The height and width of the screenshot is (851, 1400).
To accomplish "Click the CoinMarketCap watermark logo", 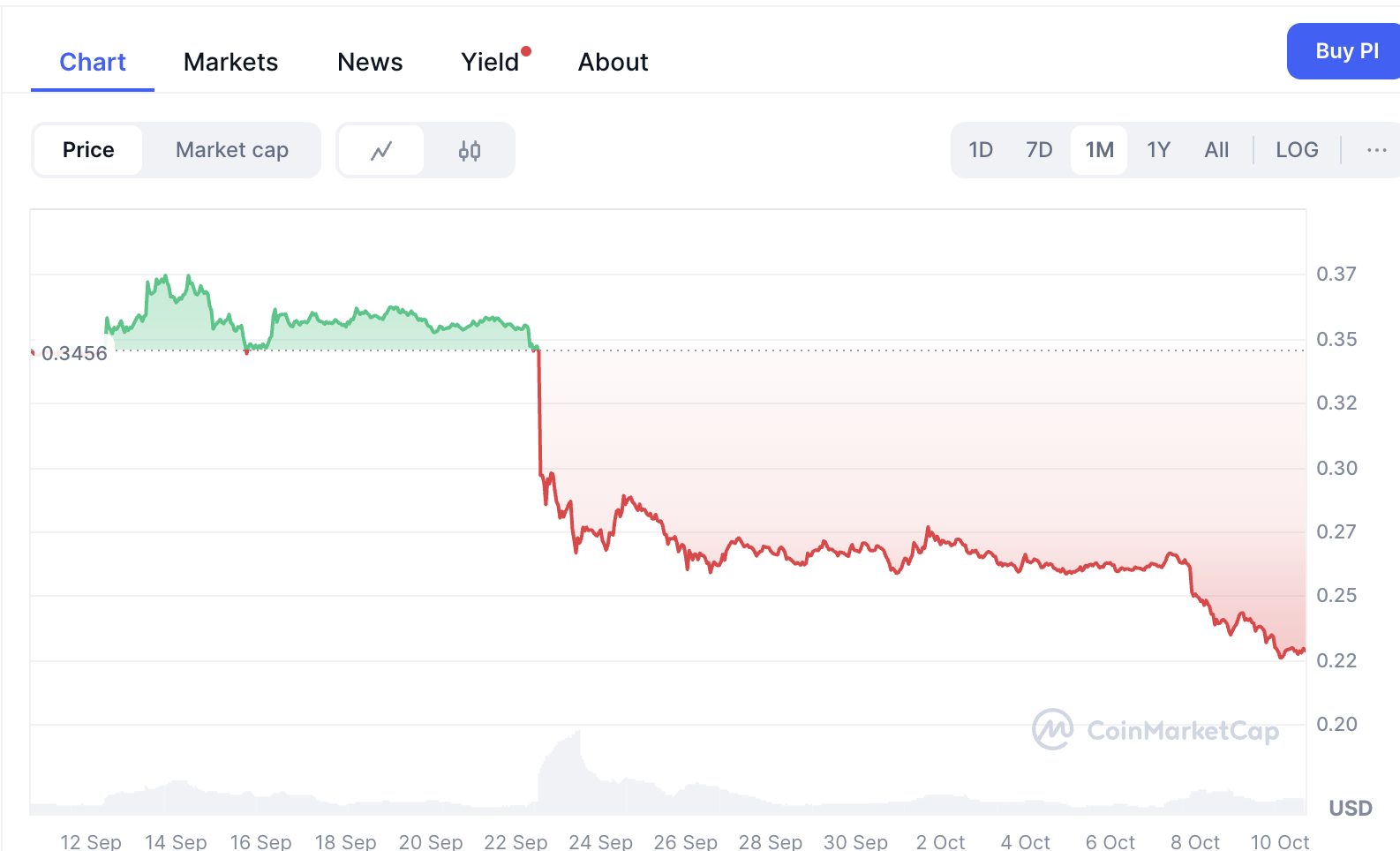I will 1155,730.
